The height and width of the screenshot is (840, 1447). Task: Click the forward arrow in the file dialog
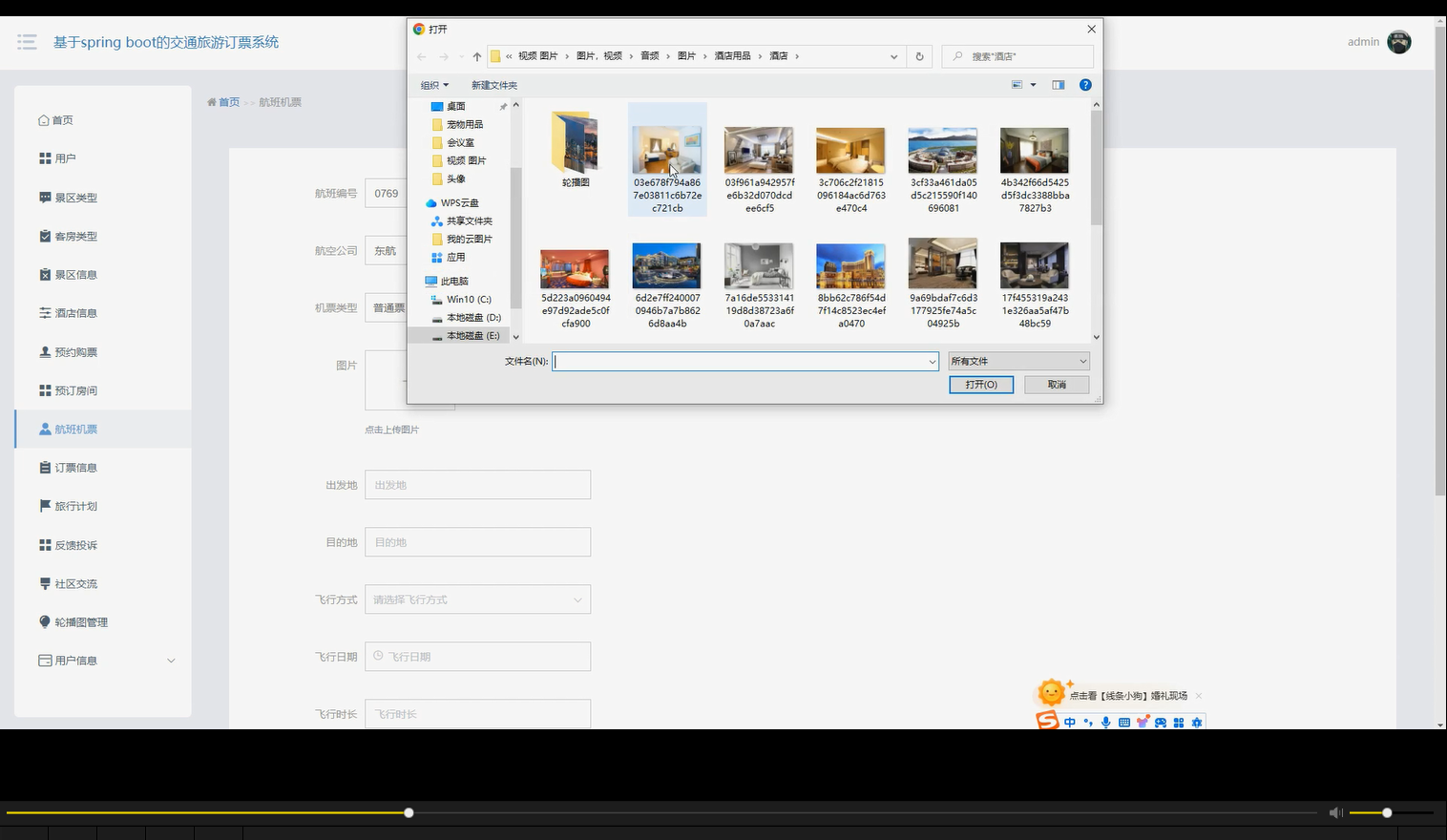[x=444, y=56]
